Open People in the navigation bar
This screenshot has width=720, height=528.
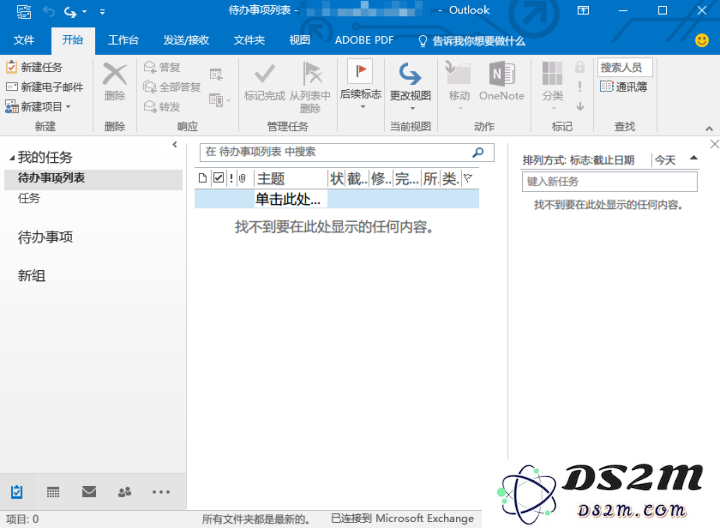(124, 492)
